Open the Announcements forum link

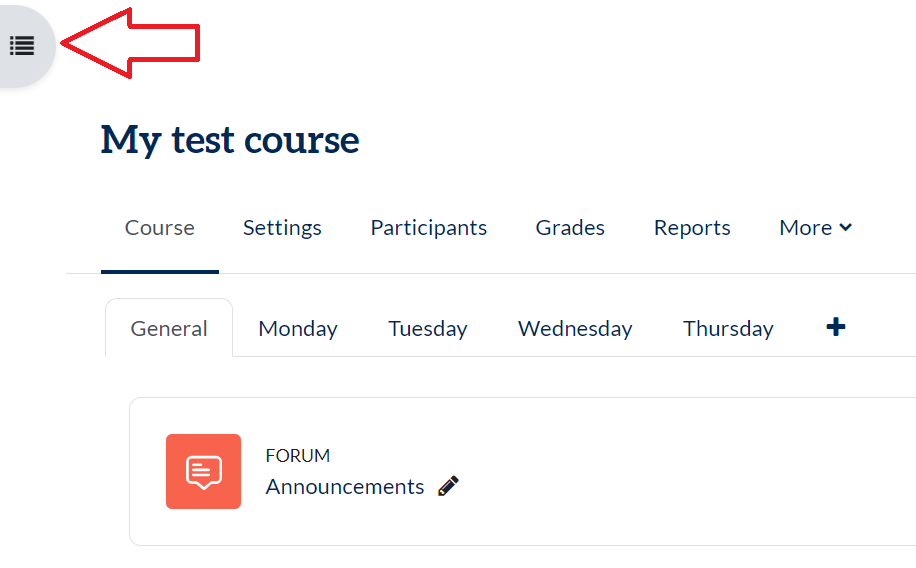(x=345, y=487)
